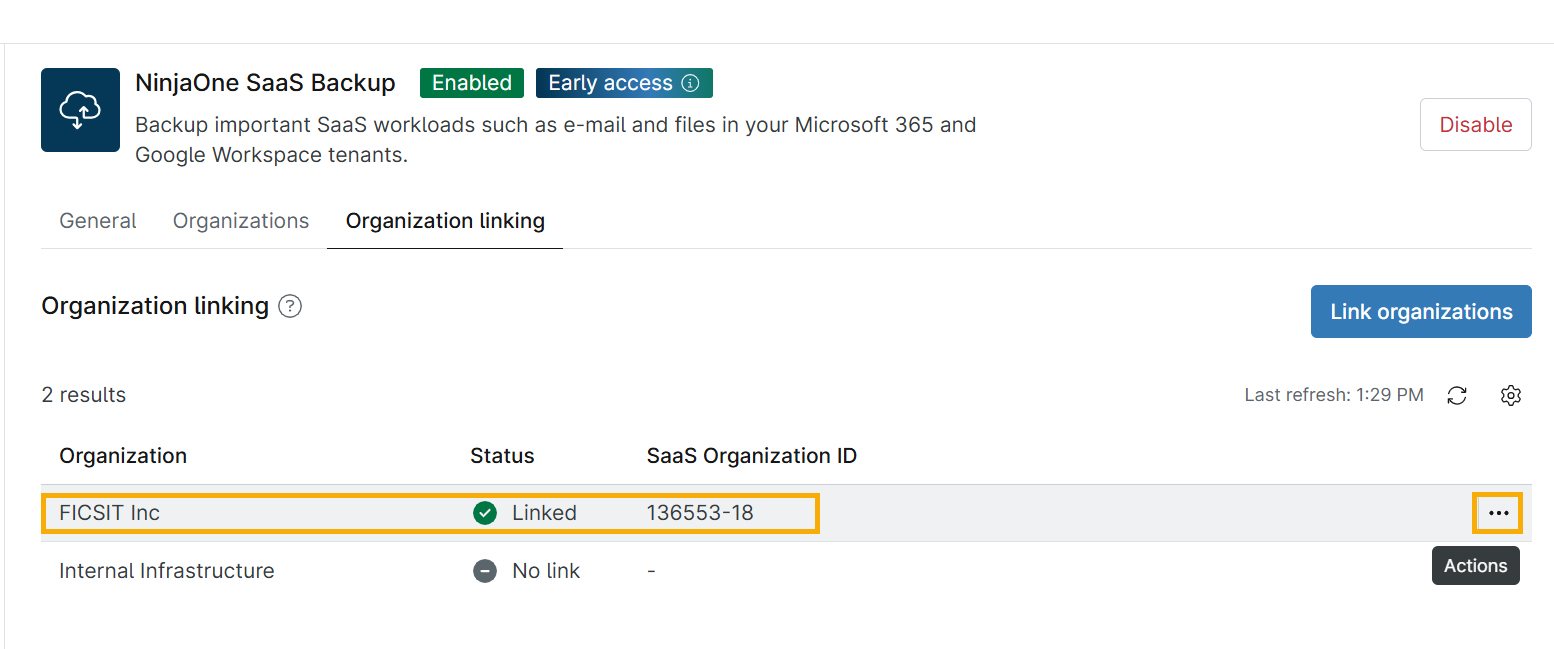Click the Link organizations button

click(1421, 312)
